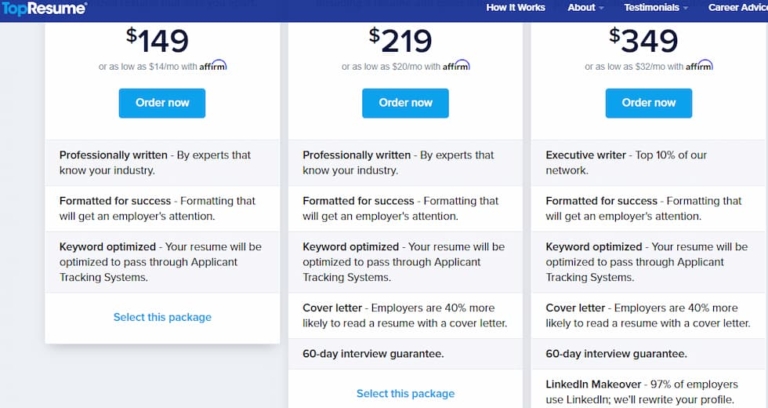Click the $349 price heading

(x=644, y=41)
